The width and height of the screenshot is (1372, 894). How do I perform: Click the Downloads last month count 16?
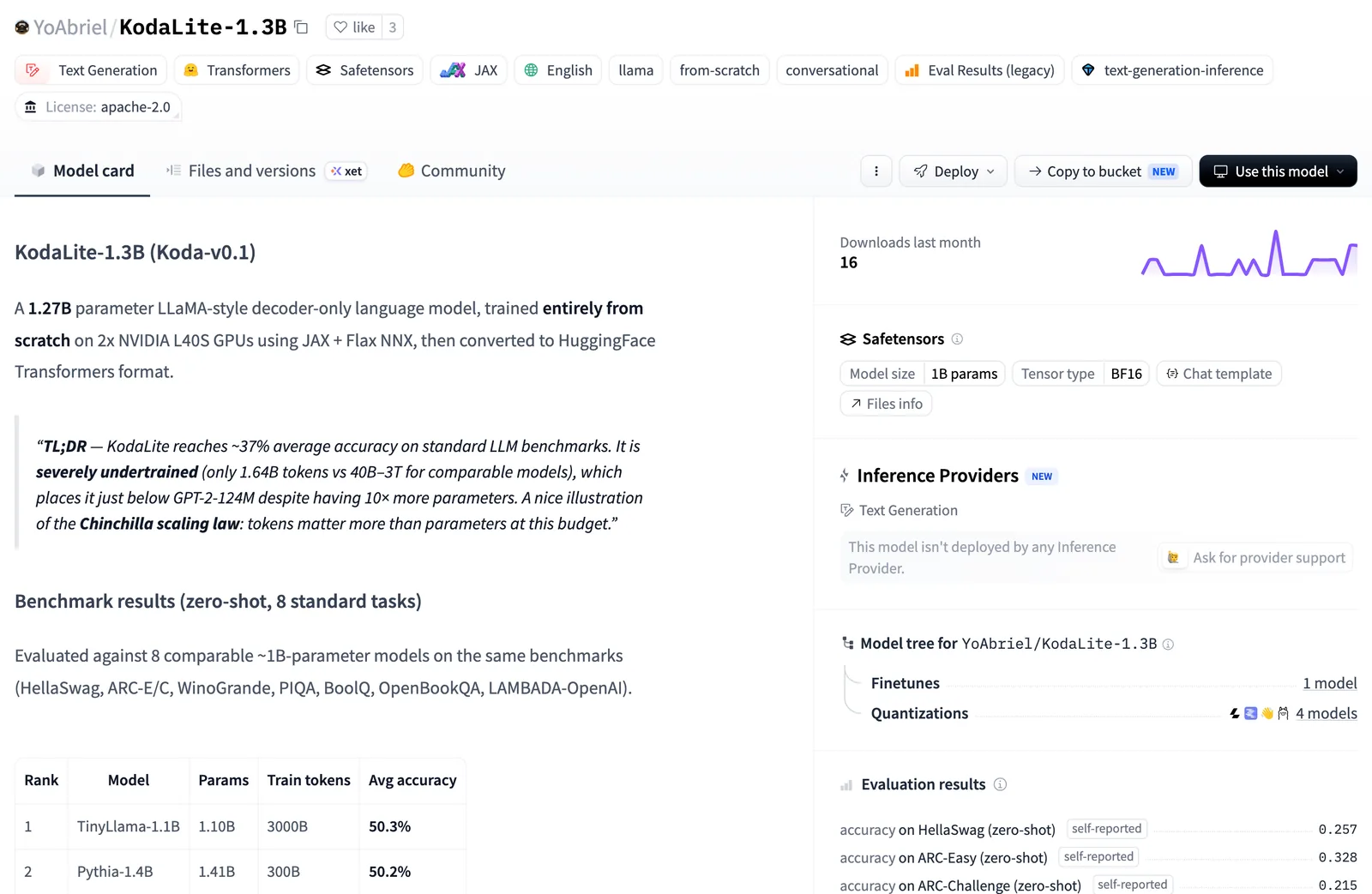849,262
